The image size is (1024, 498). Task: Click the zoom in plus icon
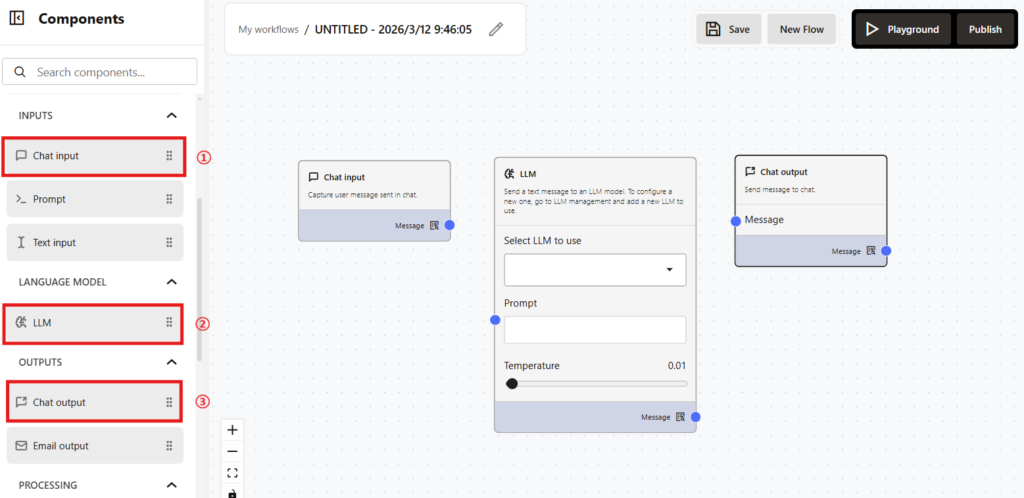(232, 430)
